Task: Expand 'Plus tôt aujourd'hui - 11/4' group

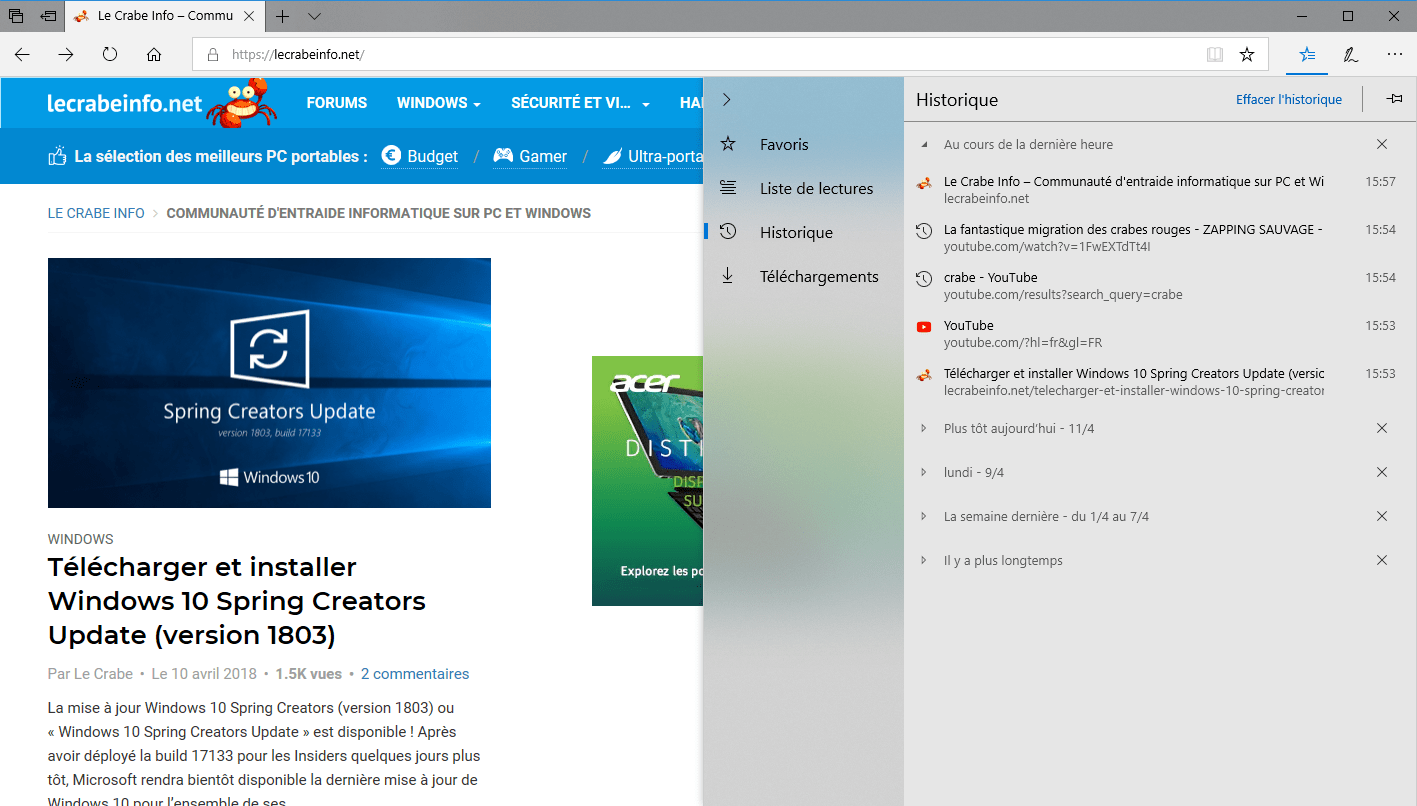Action: click(924, 428)
